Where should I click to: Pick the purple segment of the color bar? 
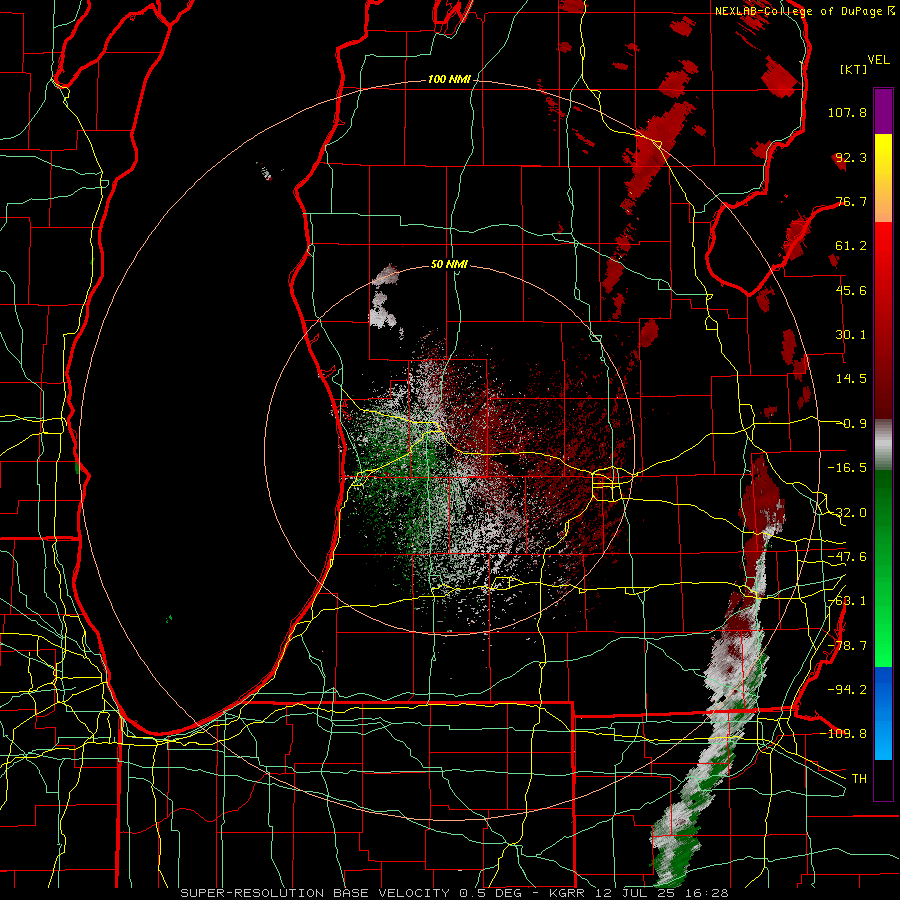click(883, 111)
